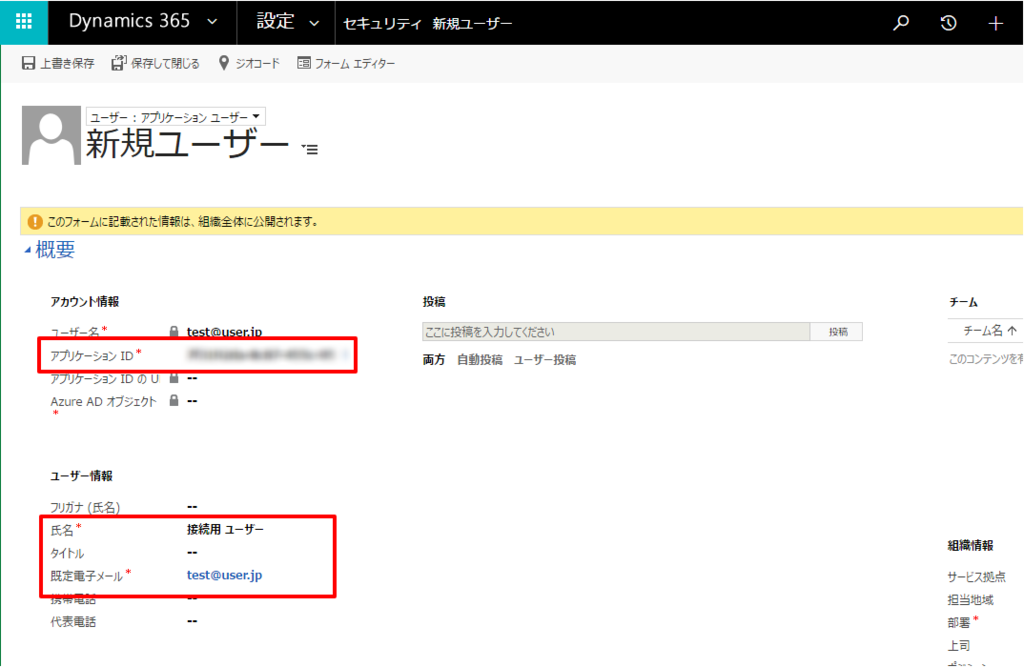Click the アカウント情報 section heading
This screenshot has height=667, width=1024.
[85, 302]
